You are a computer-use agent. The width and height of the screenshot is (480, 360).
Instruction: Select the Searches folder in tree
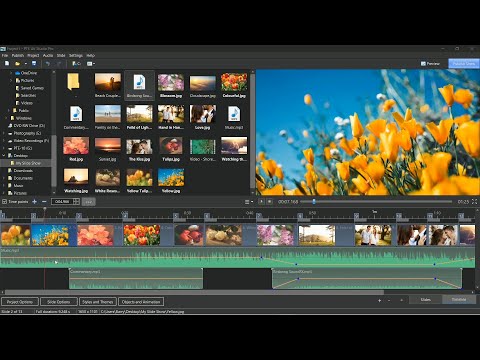pyautogui.click(x=26, y=95)
